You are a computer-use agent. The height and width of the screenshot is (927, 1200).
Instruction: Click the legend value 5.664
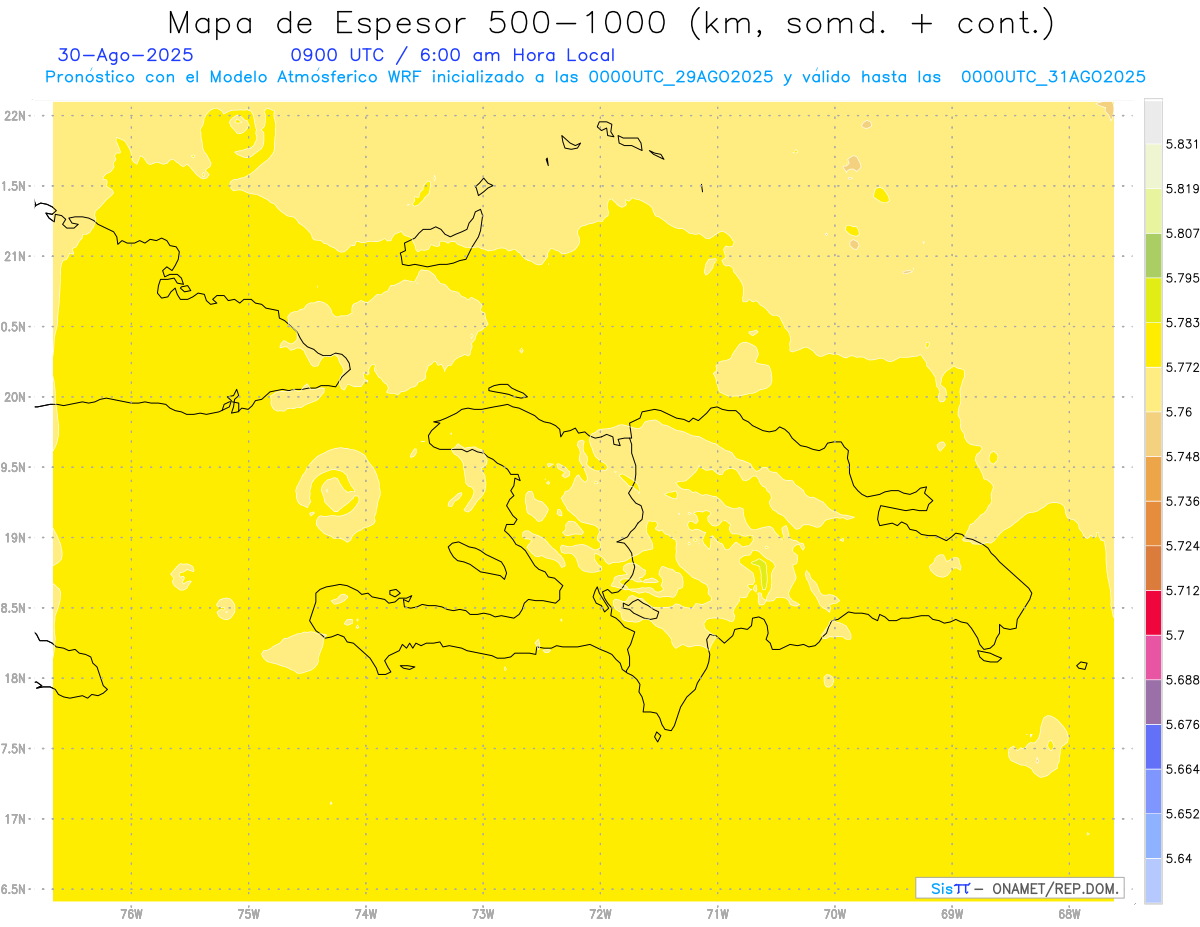click(x=1183, y=769)
